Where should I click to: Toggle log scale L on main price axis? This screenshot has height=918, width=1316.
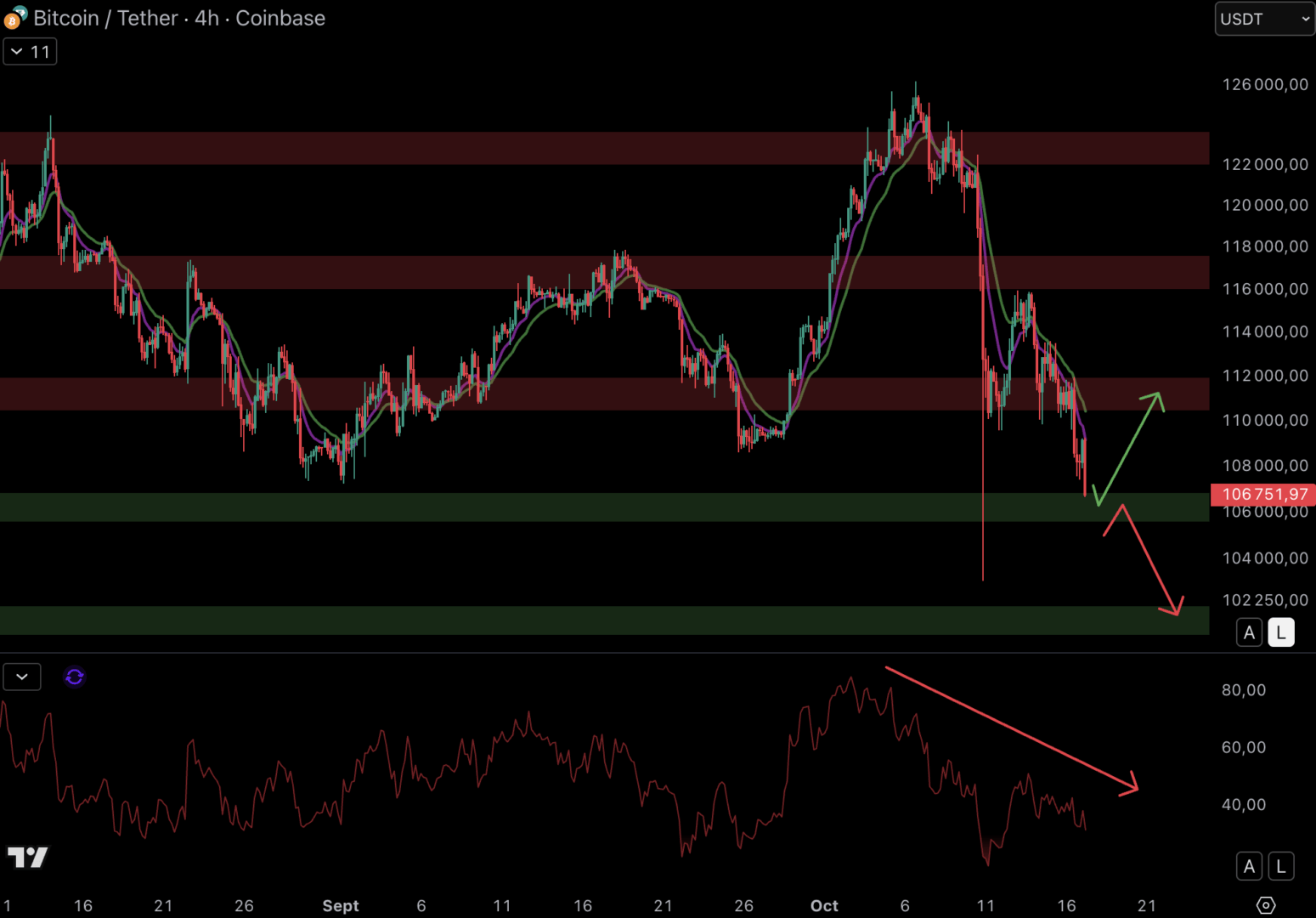(1281, 632)
